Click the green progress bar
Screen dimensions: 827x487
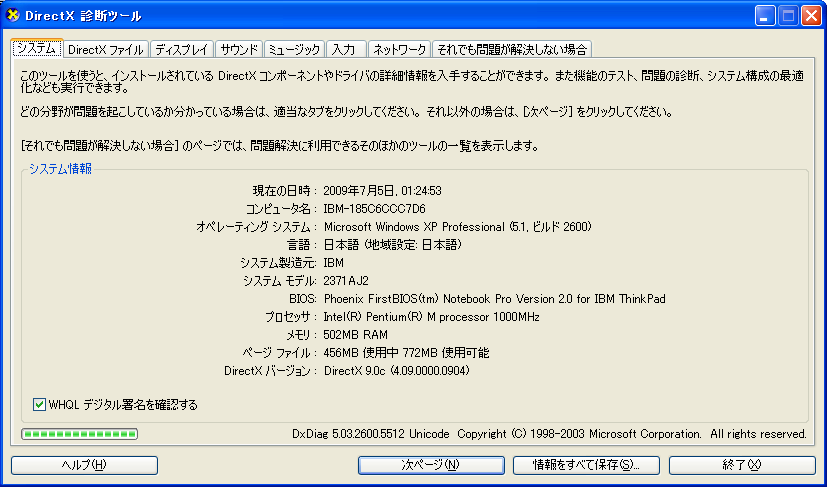79,434
